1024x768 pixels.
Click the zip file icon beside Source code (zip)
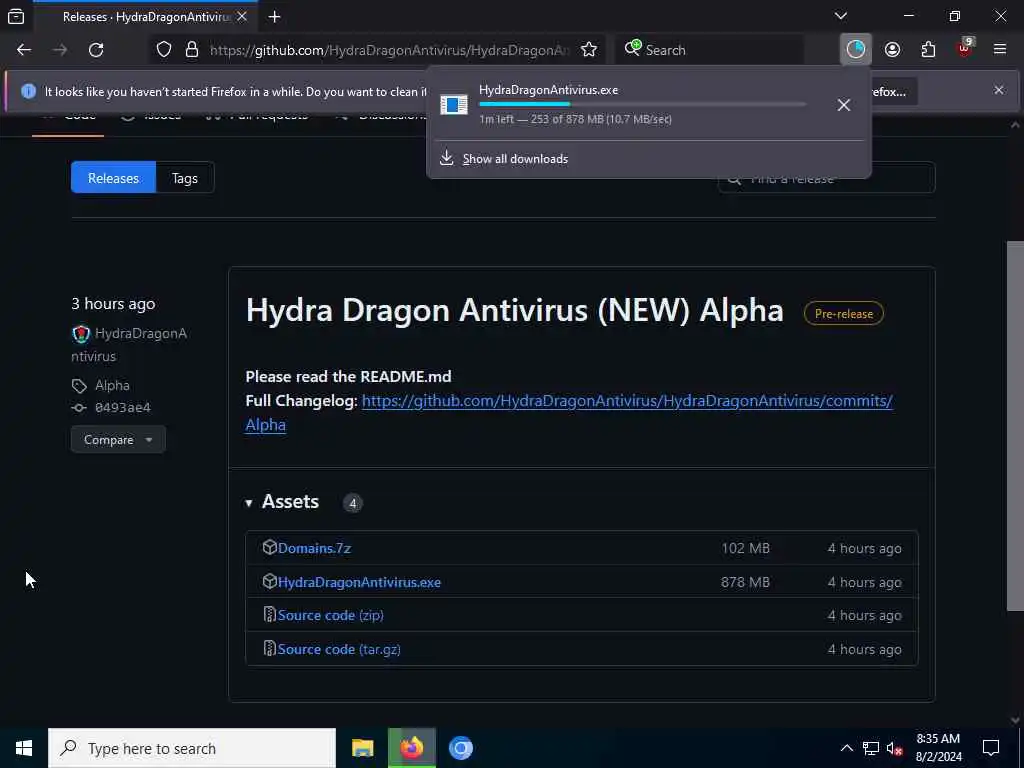269,614
